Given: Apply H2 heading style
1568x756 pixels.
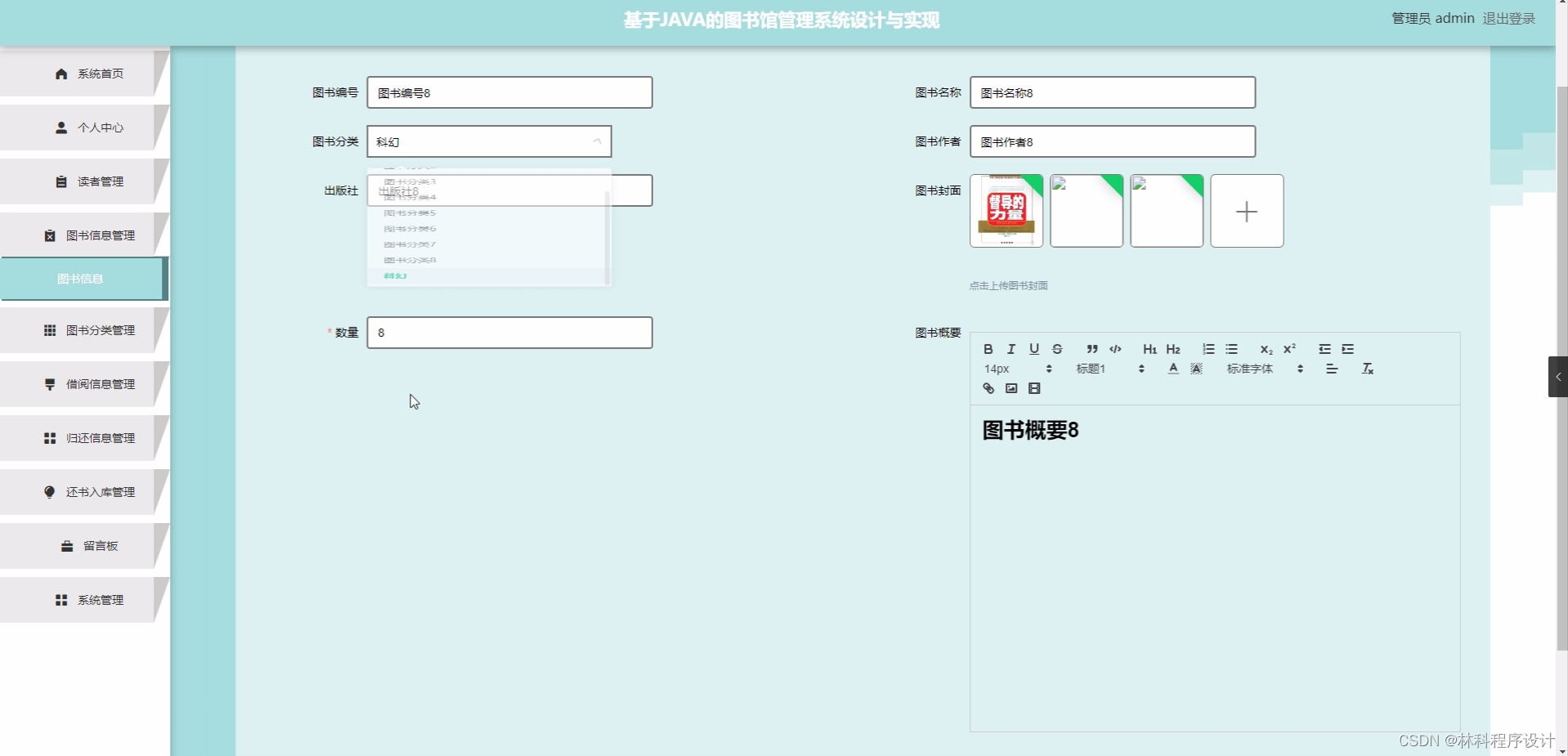Looking at the screenshot, I should 1173,349.
